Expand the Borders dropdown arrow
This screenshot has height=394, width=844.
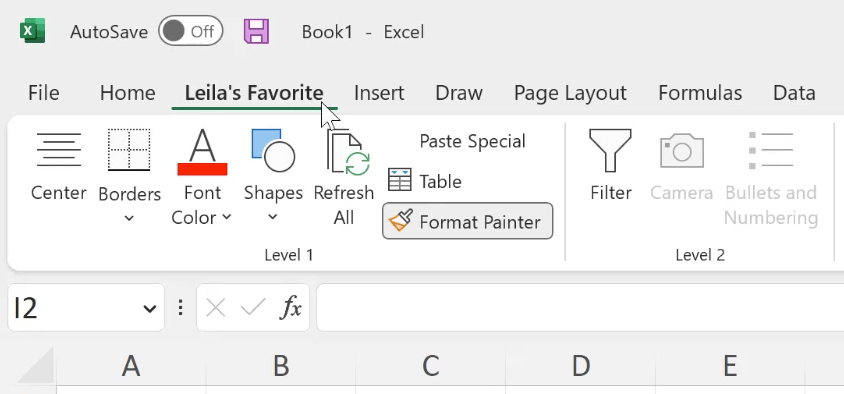(129, 219)
